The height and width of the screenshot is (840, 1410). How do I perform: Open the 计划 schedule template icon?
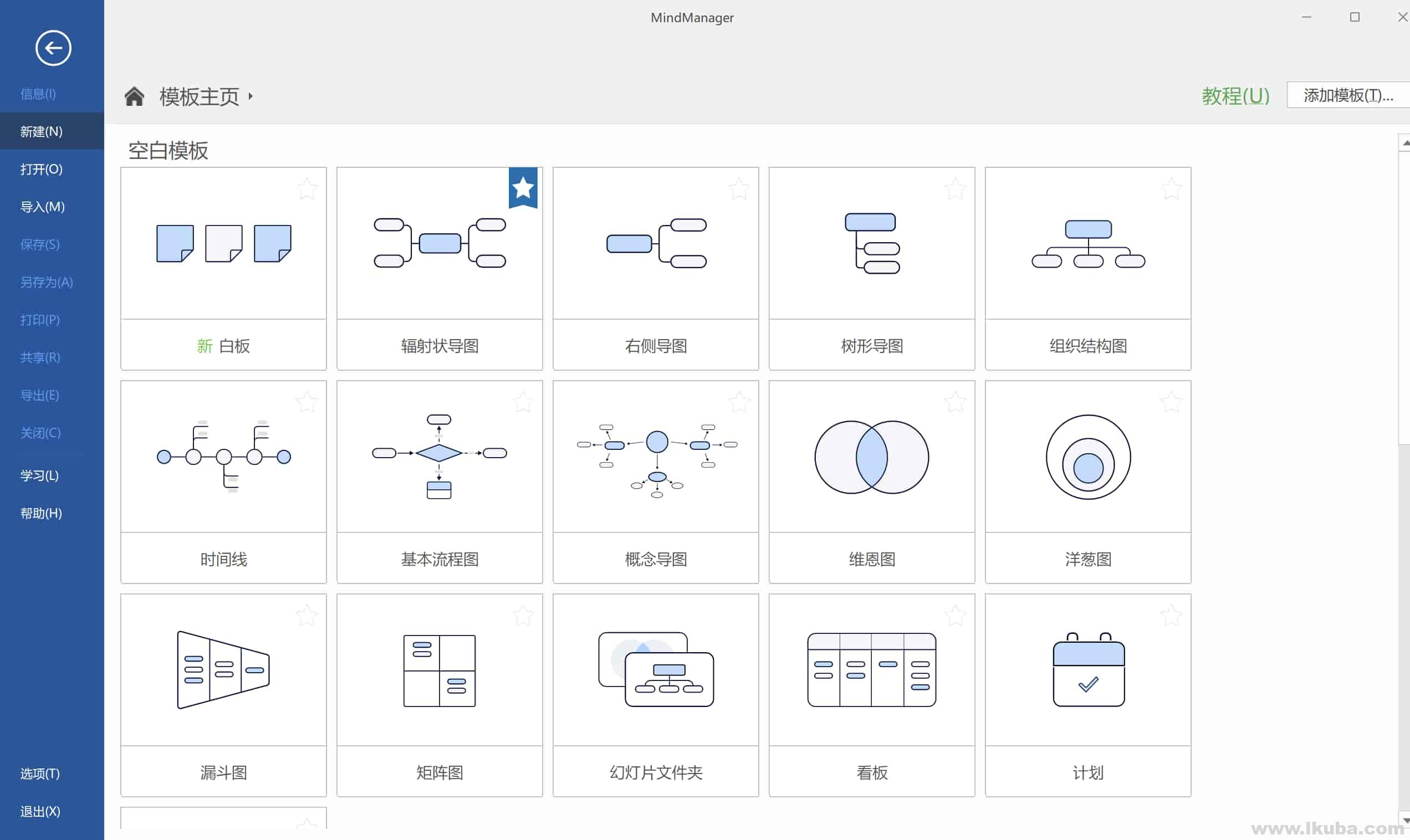pos(1089,670)
